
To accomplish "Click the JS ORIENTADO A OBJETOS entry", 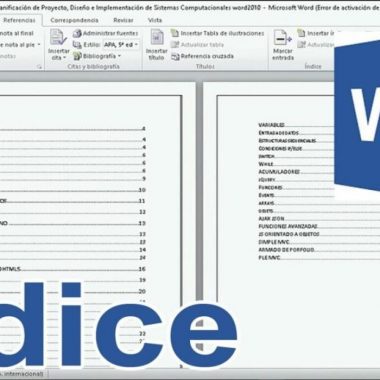I will 289,234.
